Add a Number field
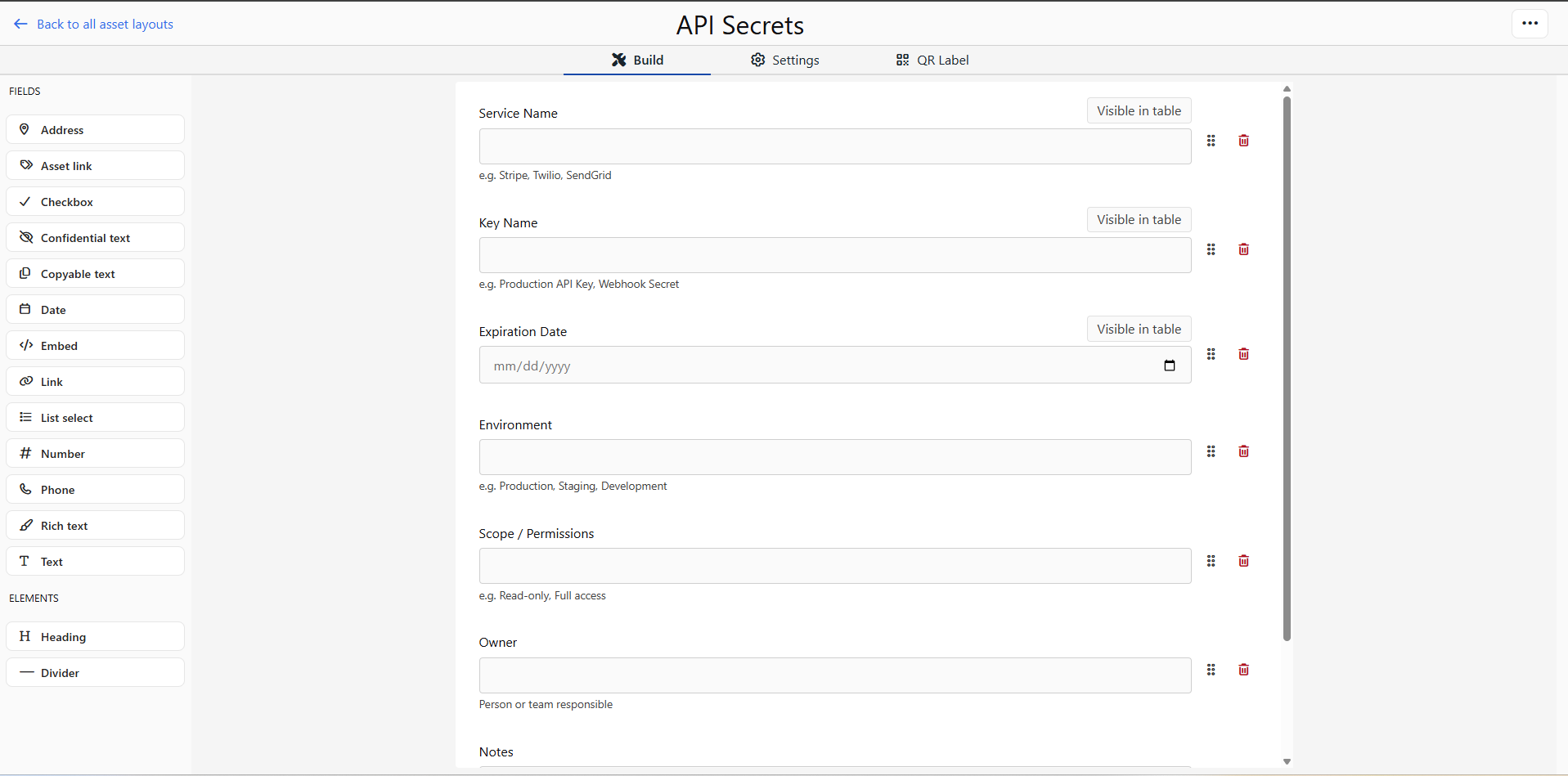Screen dimensions: 1568x776 tap(95, 453)
